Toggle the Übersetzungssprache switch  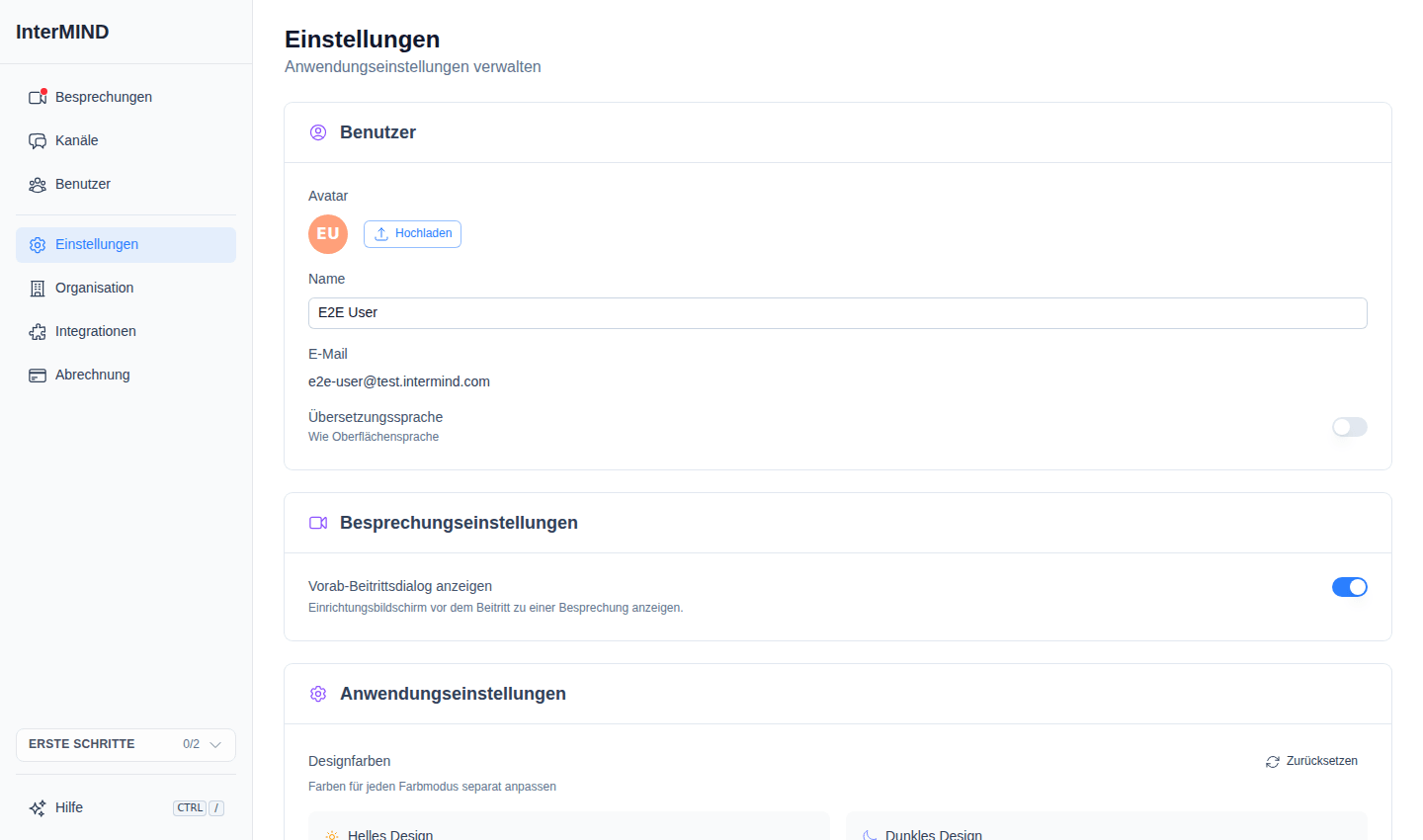click(1350, 427)
